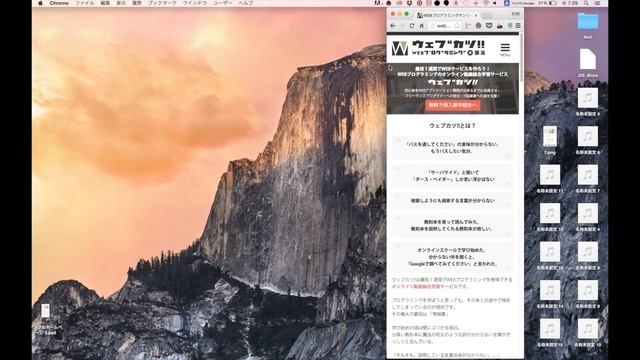
Task: Open the ヘルプ menu
Action: tap(246, 3)
